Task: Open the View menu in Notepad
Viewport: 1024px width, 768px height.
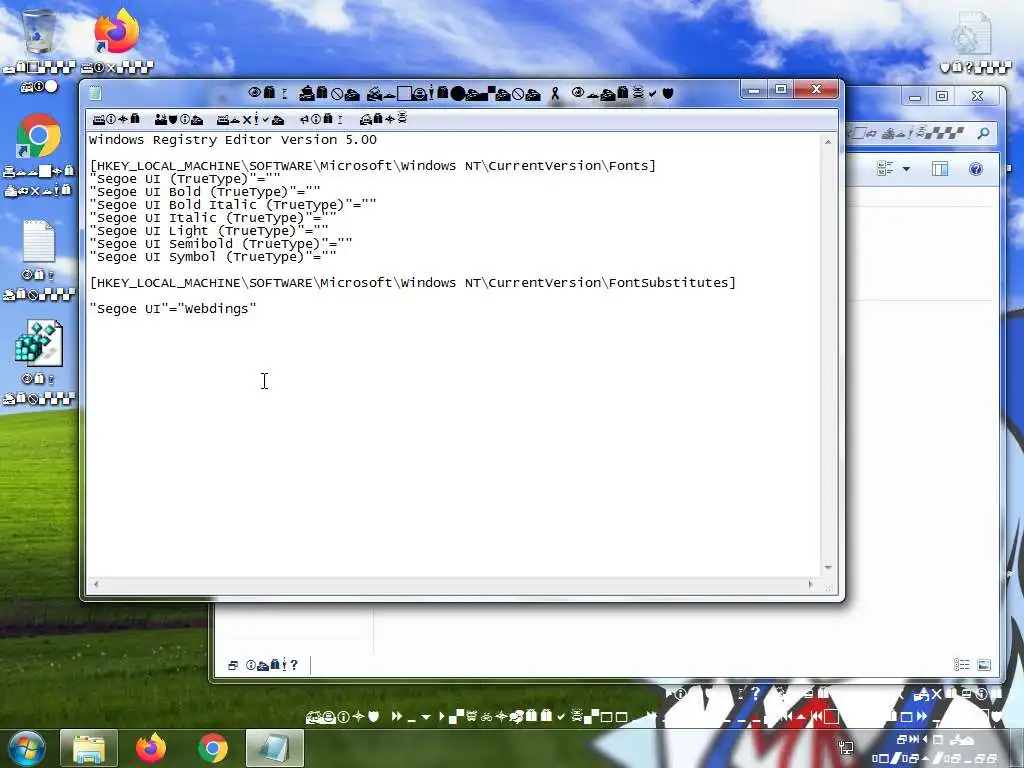Action: (321, 119)
